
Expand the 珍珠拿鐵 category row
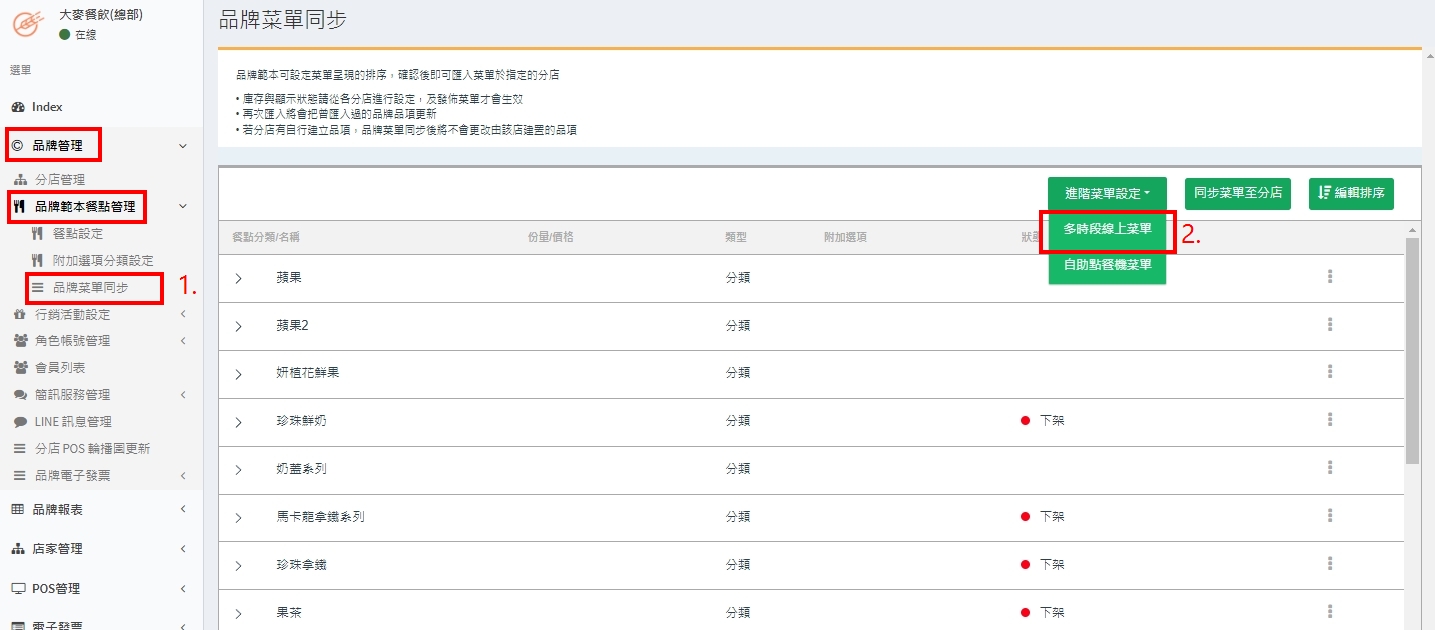tap(238, 565)
